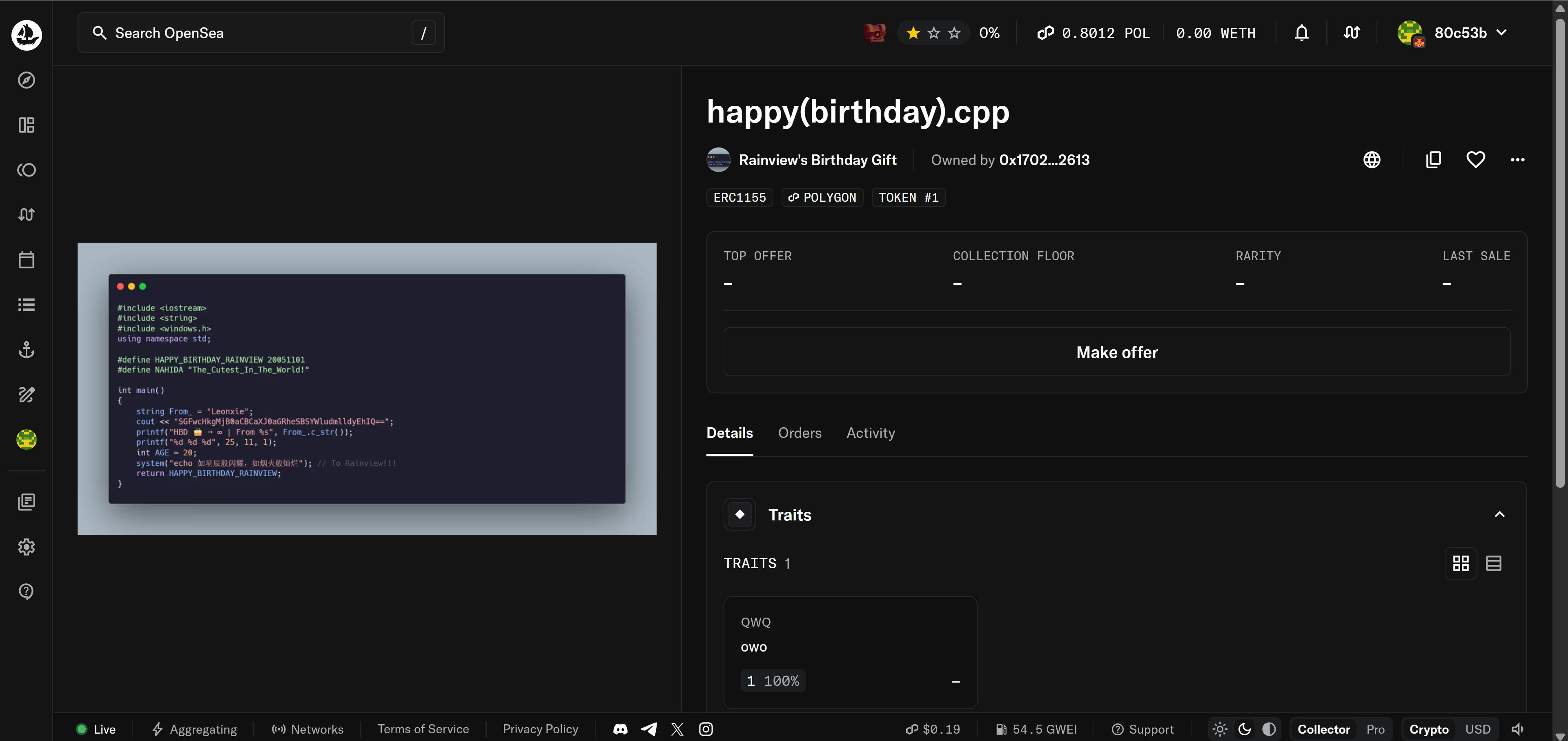Screen dimensions: 1568x741
Task: Open the Discord icon in footer
Action: (620, 729)
